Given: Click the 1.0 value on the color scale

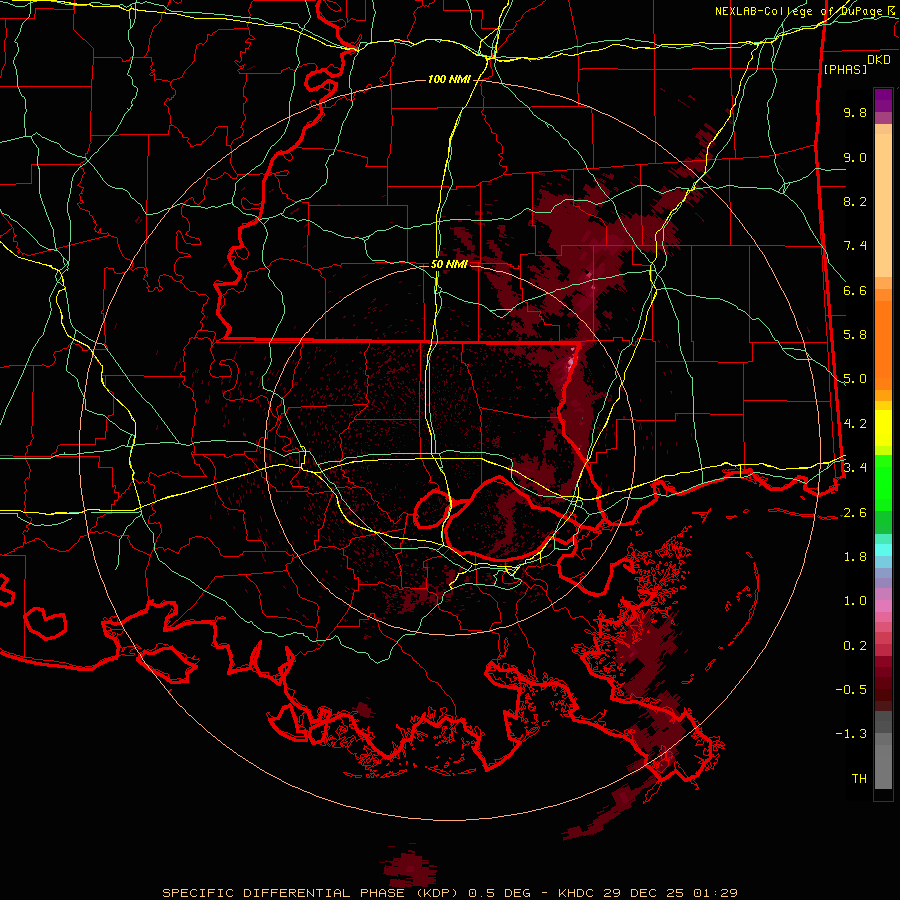Looking at the screenshot, I should [855, 600].
